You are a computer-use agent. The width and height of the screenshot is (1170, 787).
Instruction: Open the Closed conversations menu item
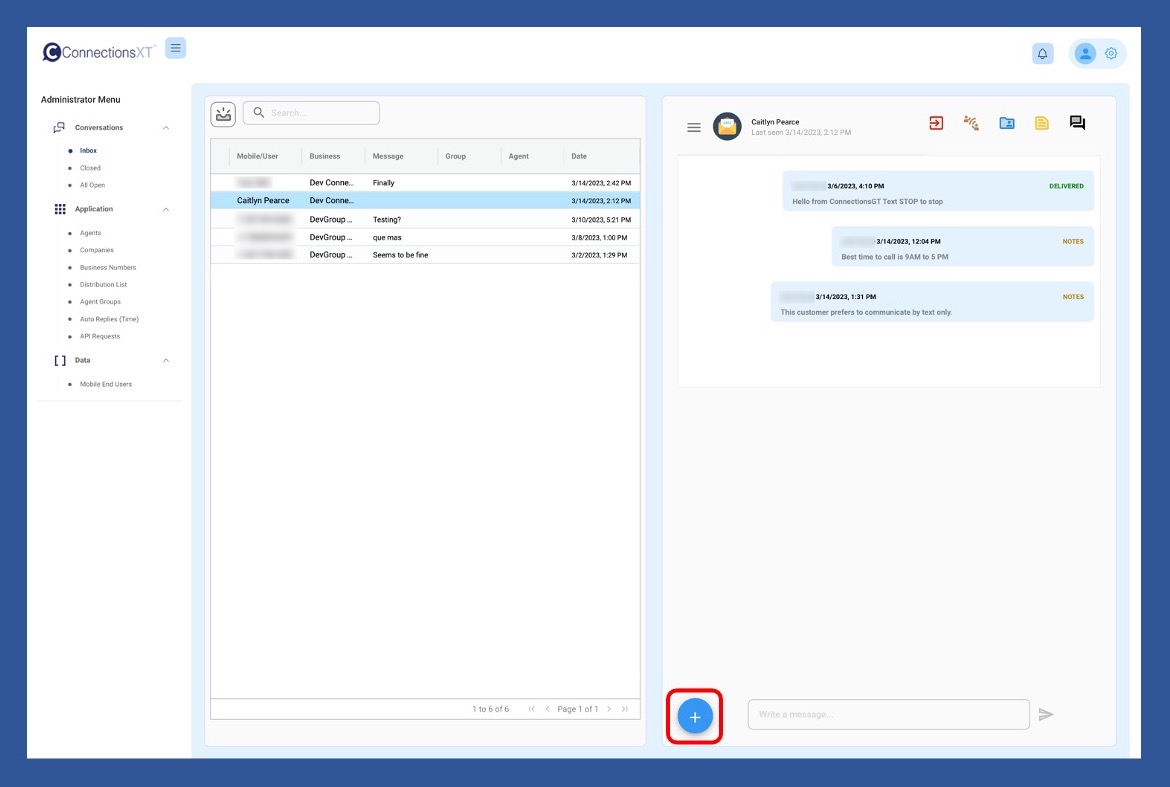click(x=90, y=168)
